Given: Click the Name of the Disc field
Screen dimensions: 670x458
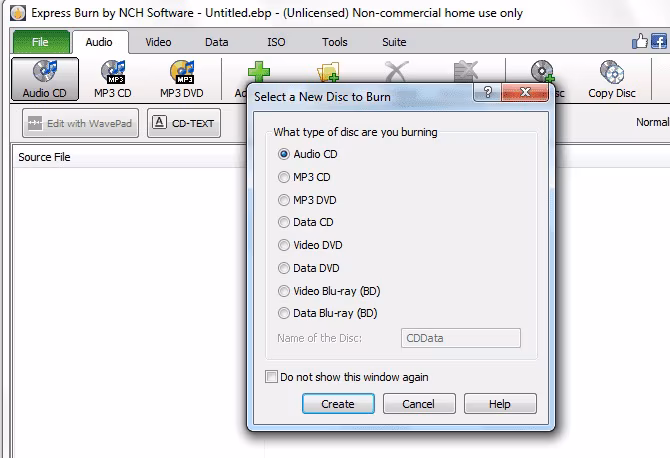Looking at the screenshot, I should (x=461, y=338).
